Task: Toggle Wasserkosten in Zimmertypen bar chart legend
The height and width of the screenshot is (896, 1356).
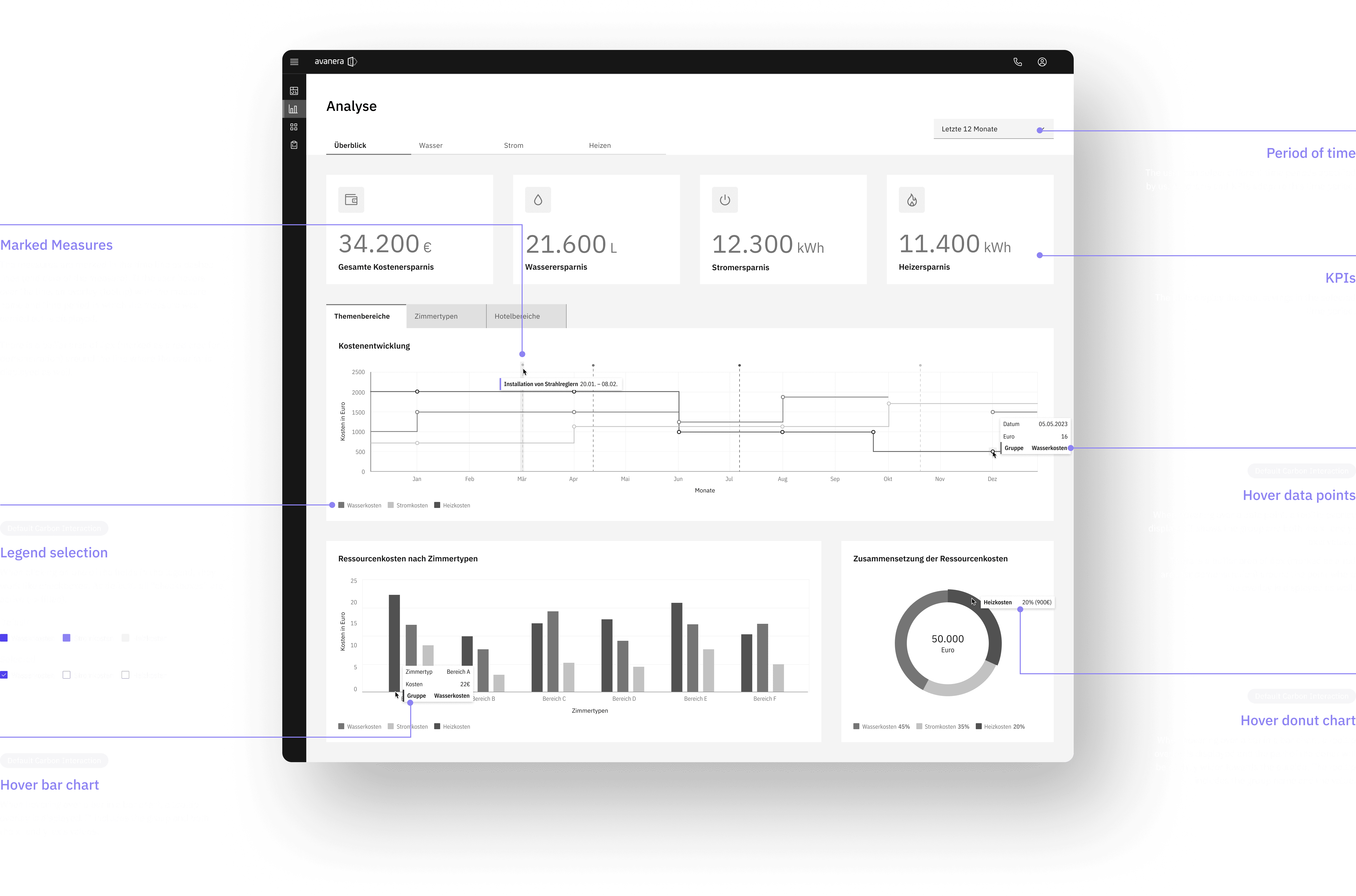Action: tap(359, 727)
